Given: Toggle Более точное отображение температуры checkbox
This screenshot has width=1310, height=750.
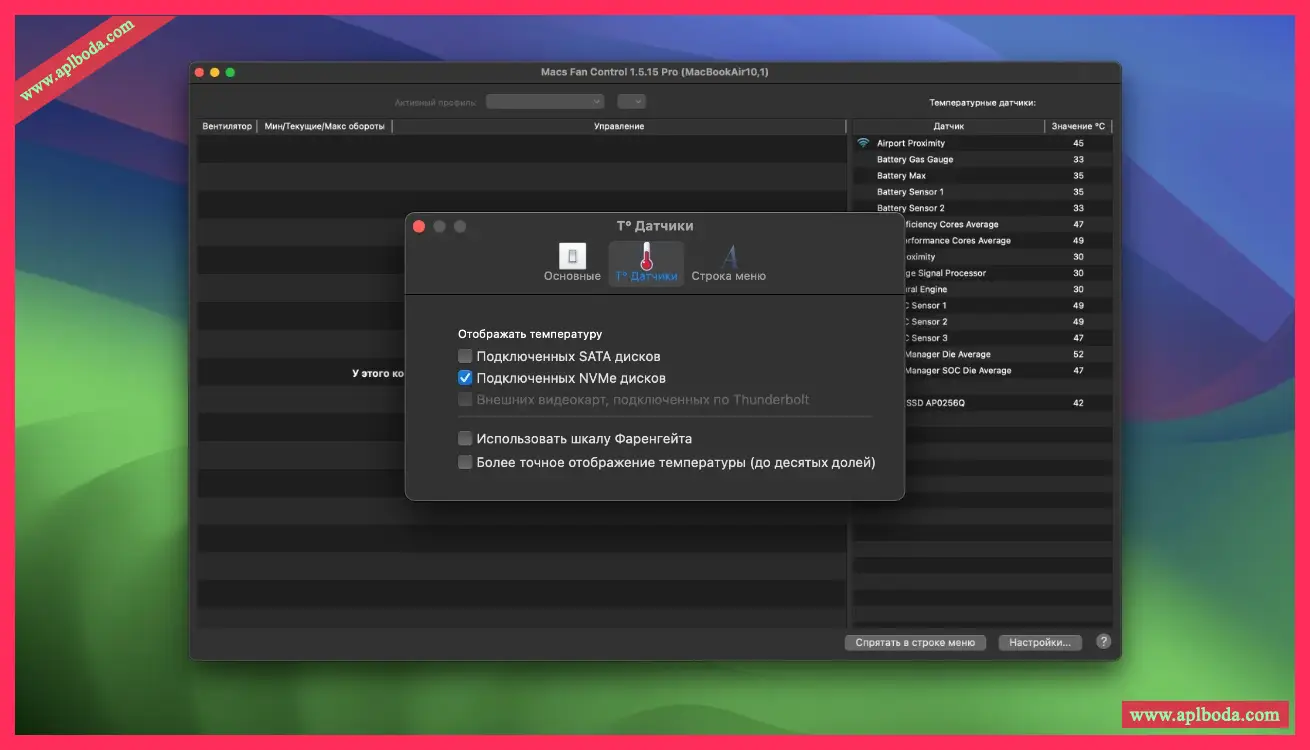Looking at the screenshot, I should point(465,462).
